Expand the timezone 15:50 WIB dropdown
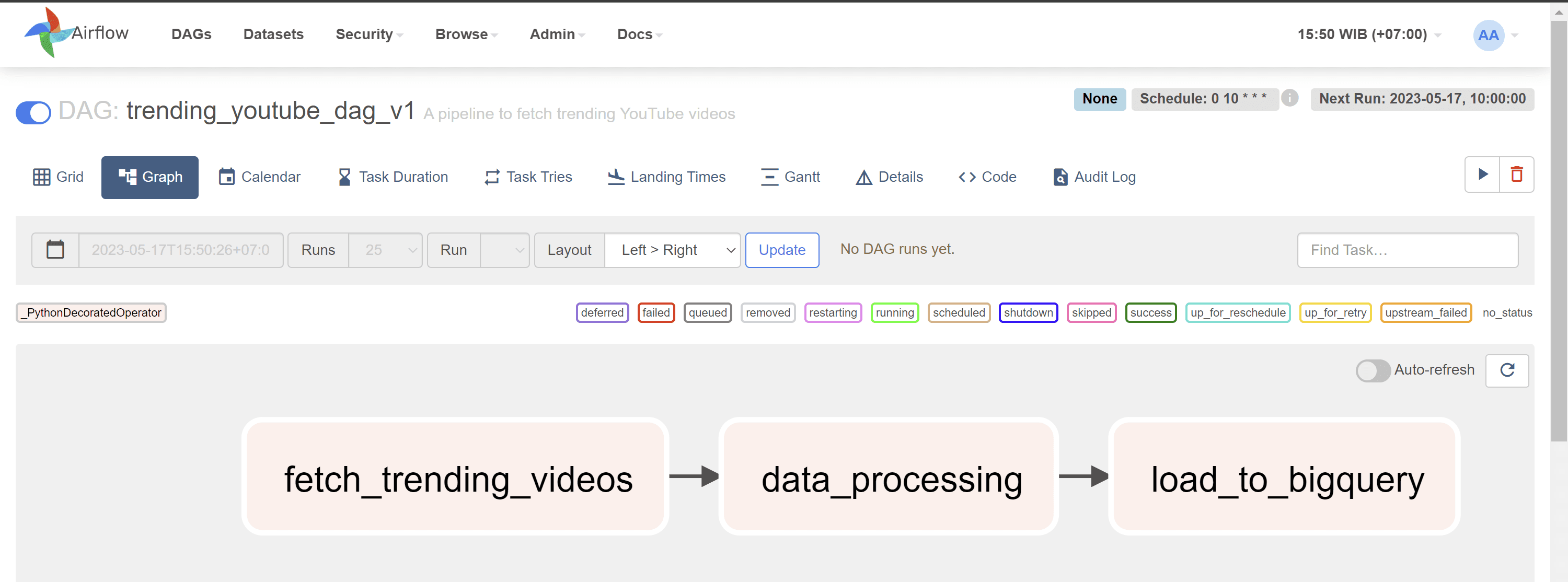This screenshot has width=1568, height=582. pyautogui.click(x=1368, y=34)
